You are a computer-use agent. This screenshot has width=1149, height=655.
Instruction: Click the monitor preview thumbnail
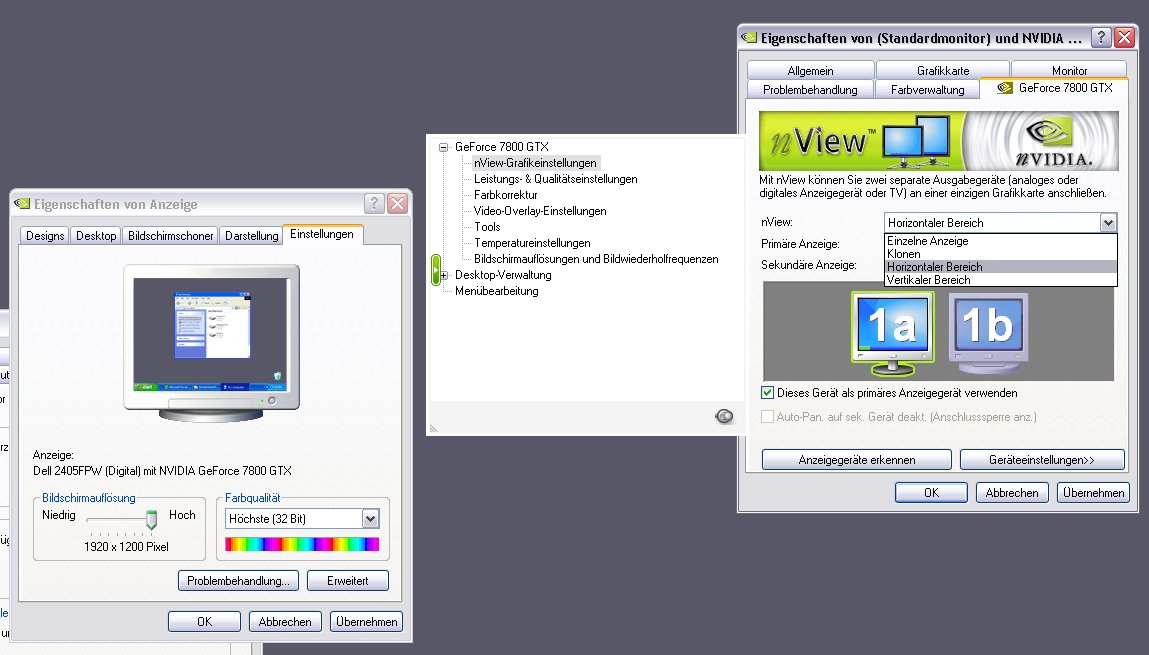tap(212, 343)
